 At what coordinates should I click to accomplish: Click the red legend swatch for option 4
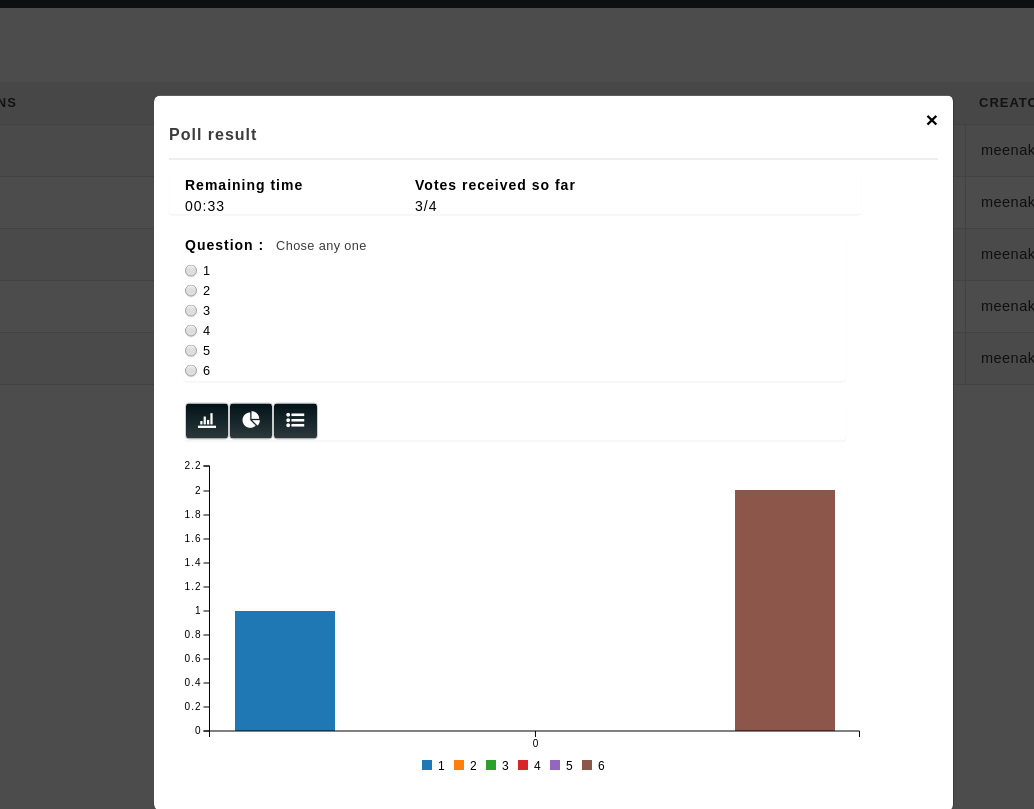click(523, 765)
